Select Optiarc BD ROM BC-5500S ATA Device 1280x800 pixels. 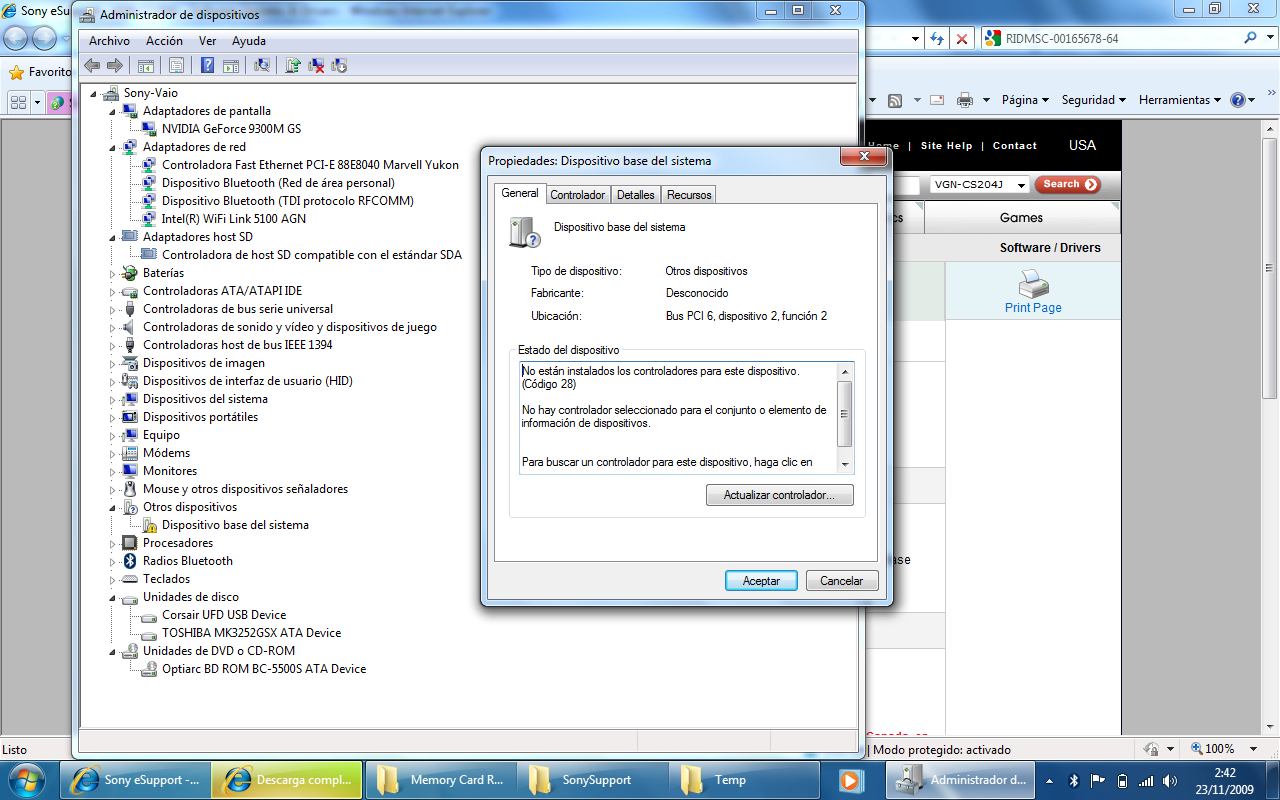point(264,669)
